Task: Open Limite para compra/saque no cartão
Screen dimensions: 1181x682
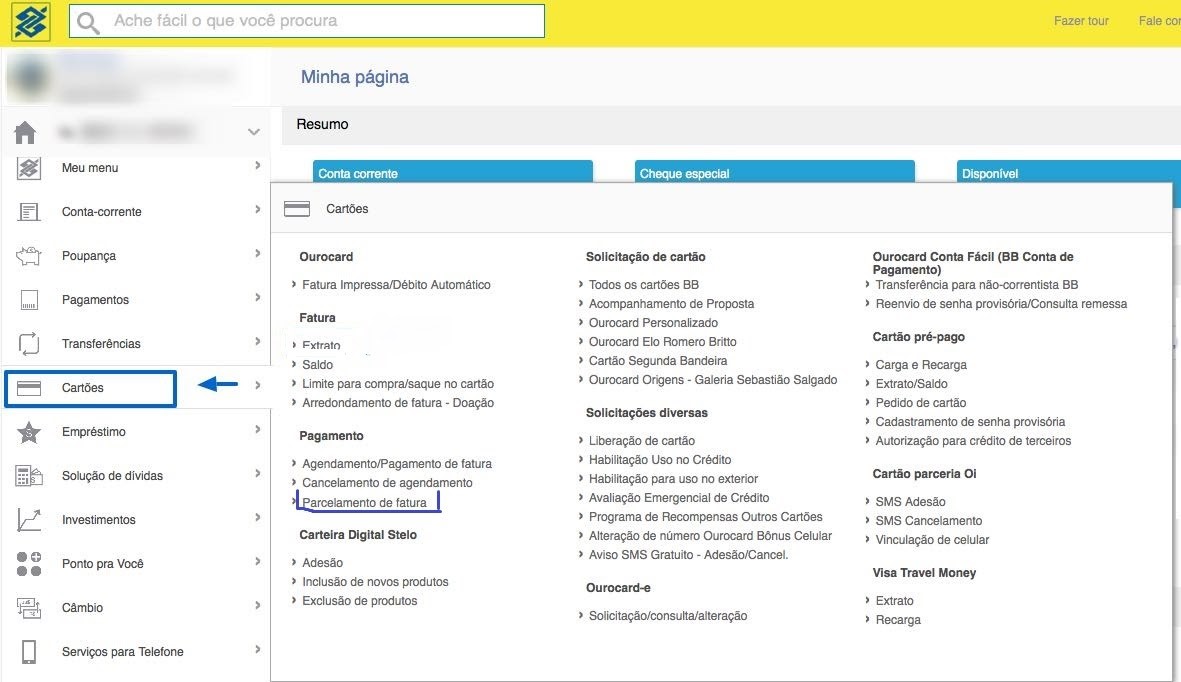Action: [x=398, y=384]
